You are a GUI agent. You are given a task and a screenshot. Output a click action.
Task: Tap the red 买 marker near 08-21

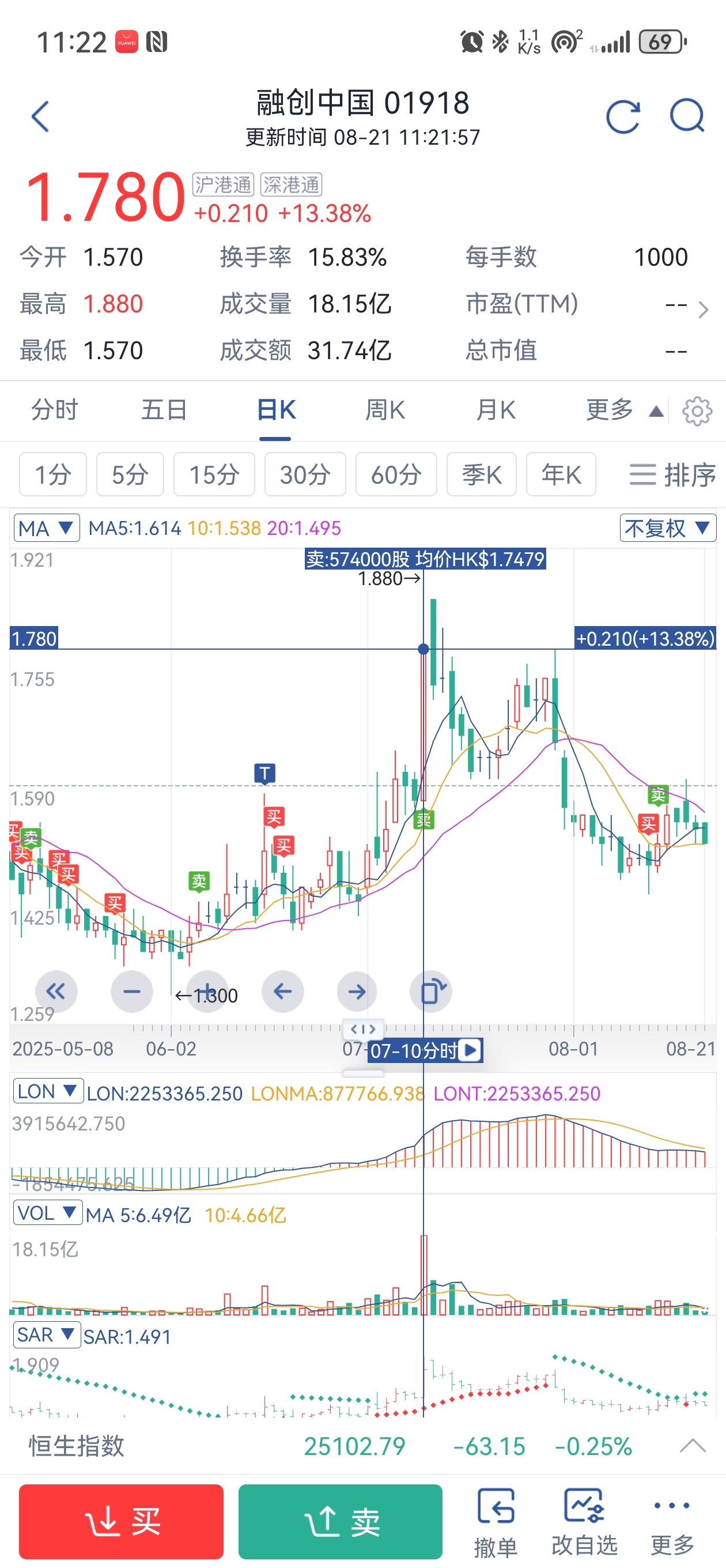[649, 824]
